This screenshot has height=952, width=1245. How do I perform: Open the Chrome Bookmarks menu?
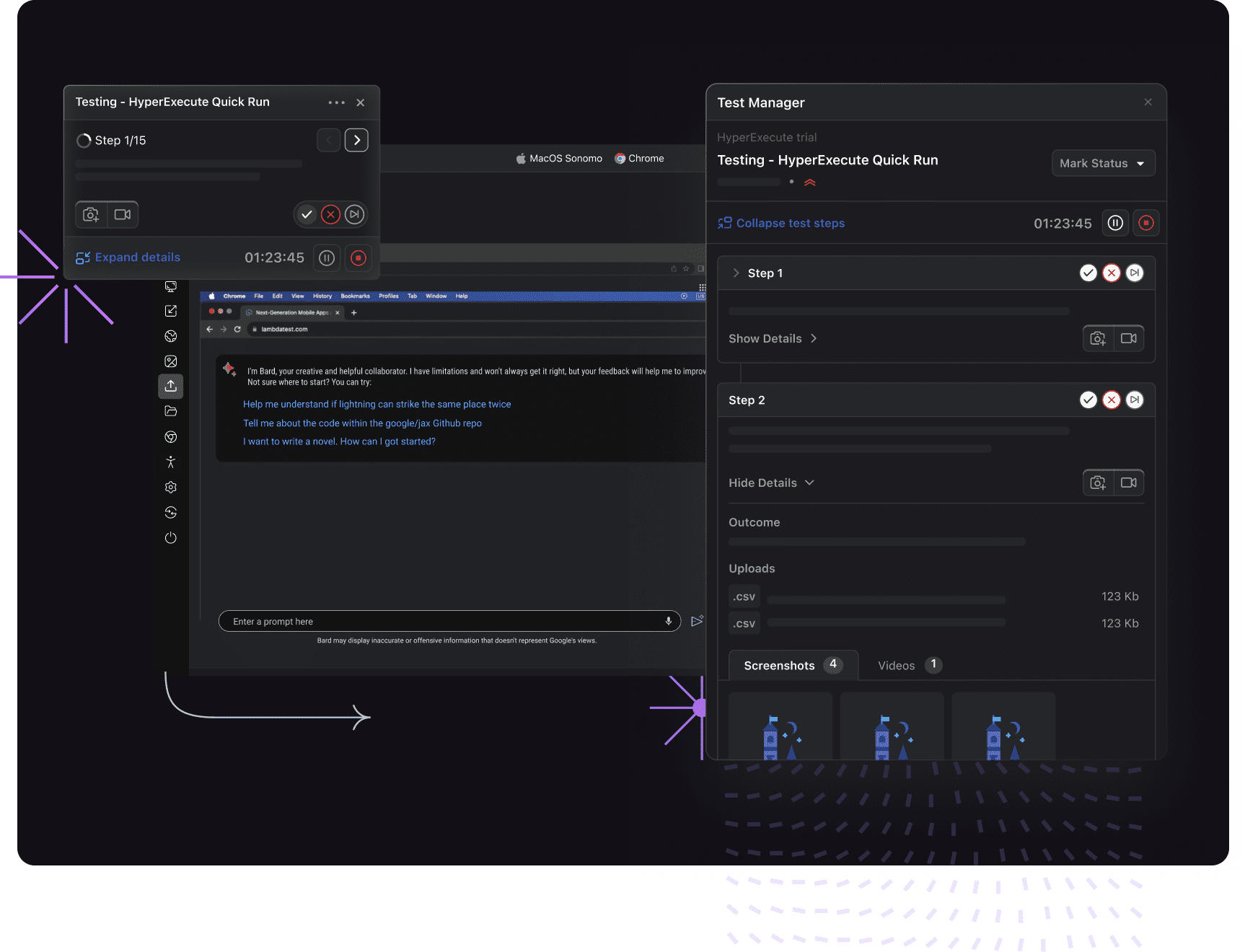pos(356,296)
